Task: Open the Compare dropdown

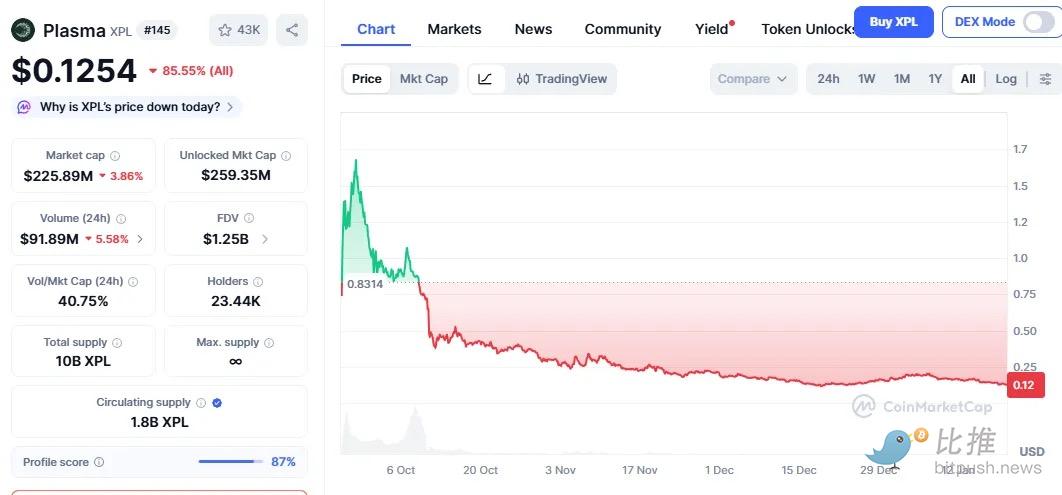Action: [753, 79]
